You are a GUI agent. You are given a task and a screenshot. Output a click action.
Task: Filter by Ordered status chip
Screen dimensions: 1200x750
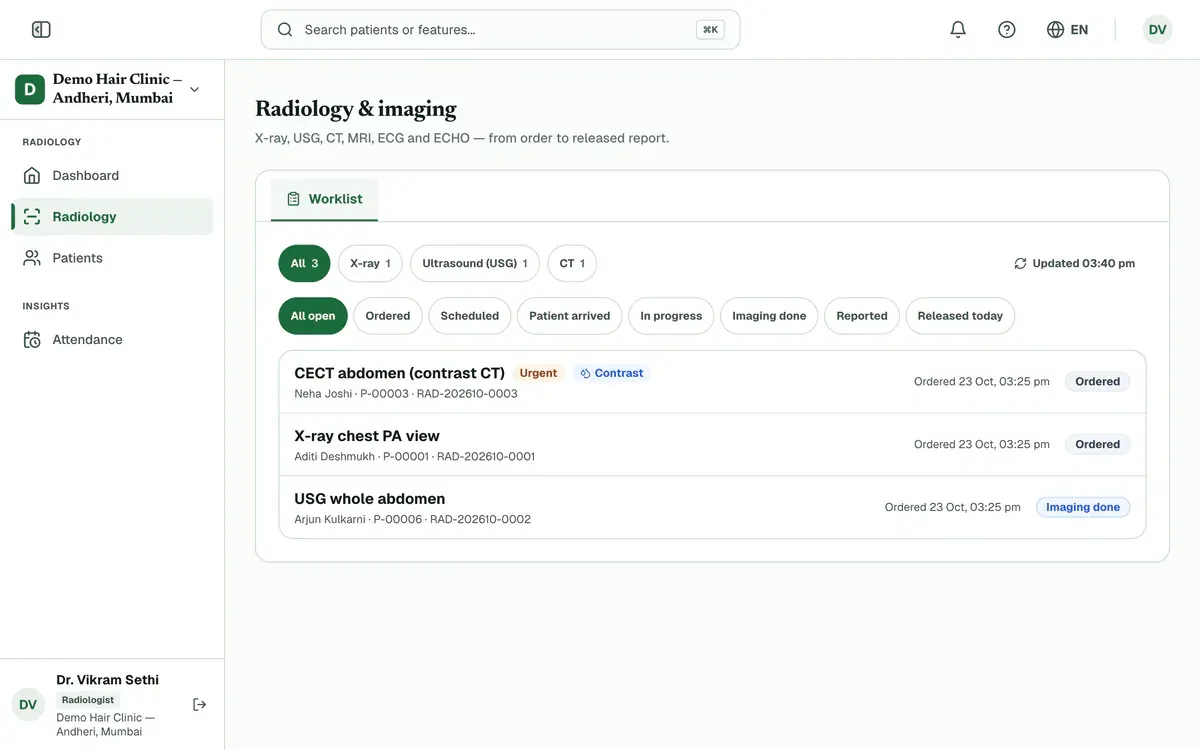pyautogui.click(x=388, y=316)
